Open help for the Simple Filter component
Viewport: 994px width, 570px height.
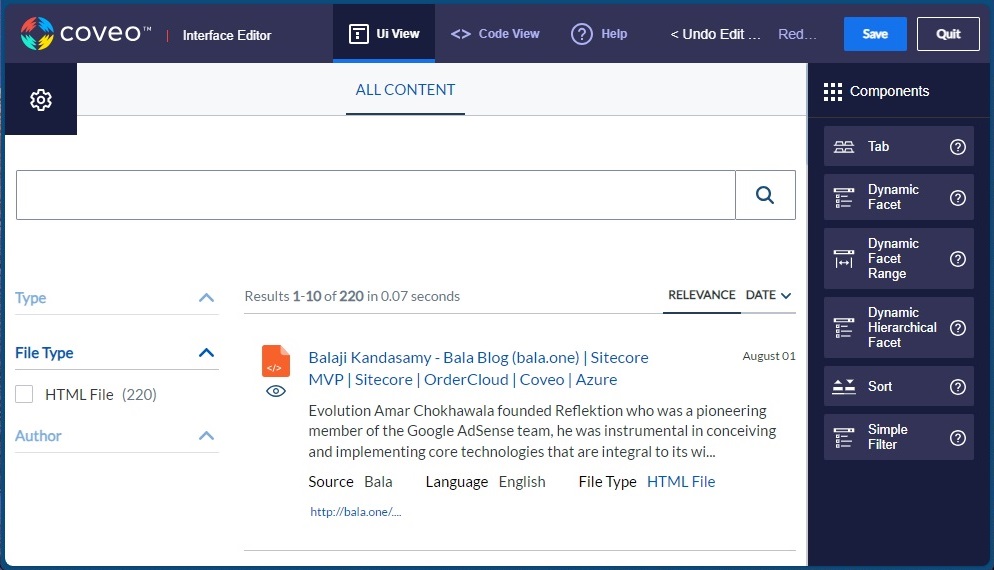pos(957,437)
